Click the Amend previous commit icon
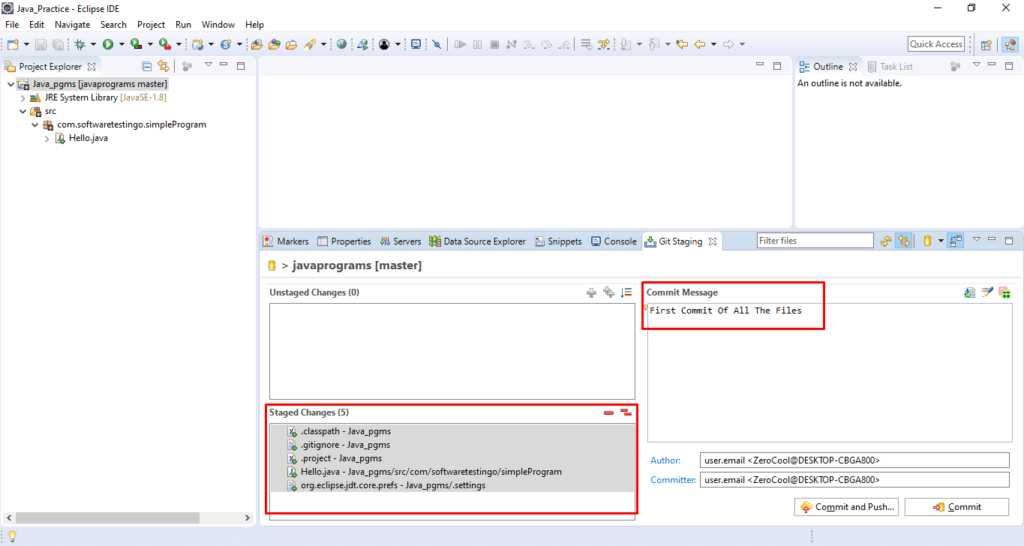 pos(969,293)
